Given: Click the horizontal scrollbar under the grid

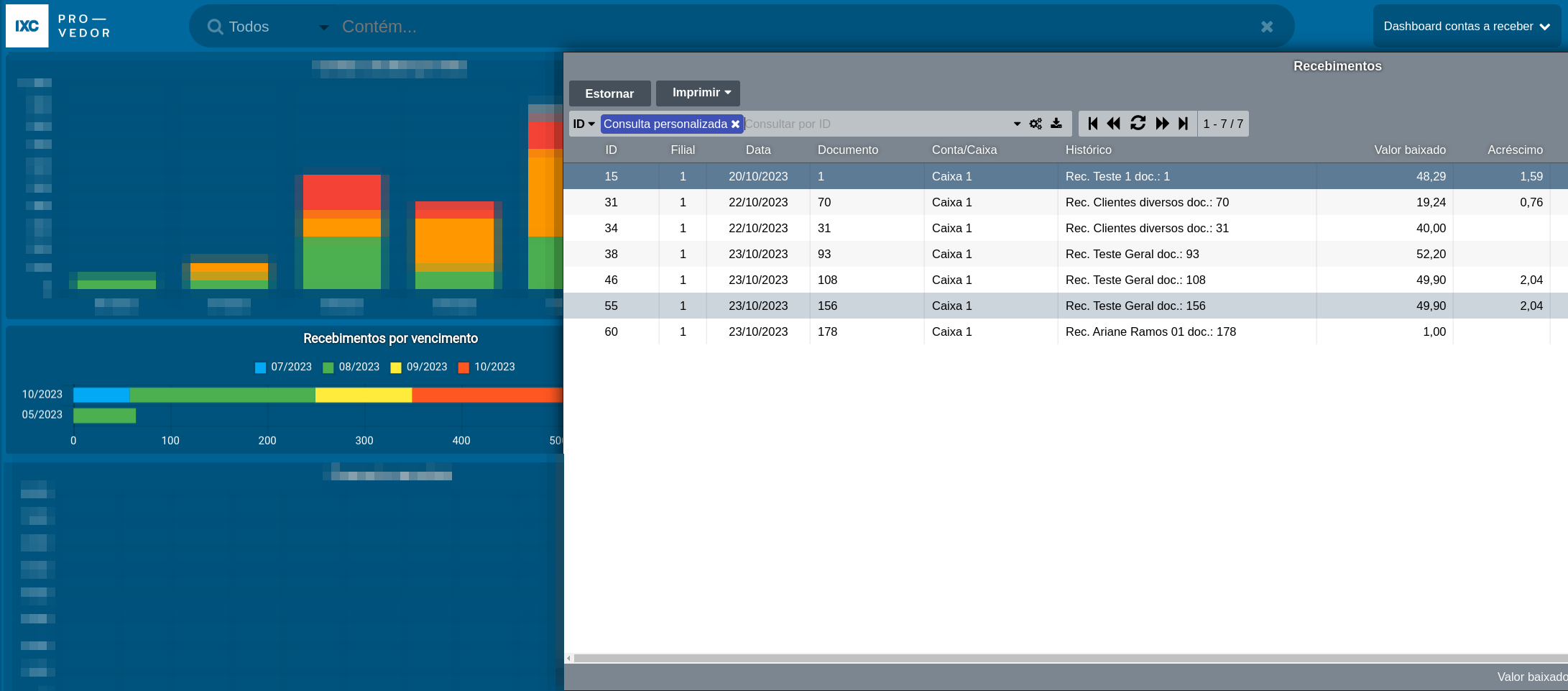Looking at the screenshot, I should [x=1071, y=658].
